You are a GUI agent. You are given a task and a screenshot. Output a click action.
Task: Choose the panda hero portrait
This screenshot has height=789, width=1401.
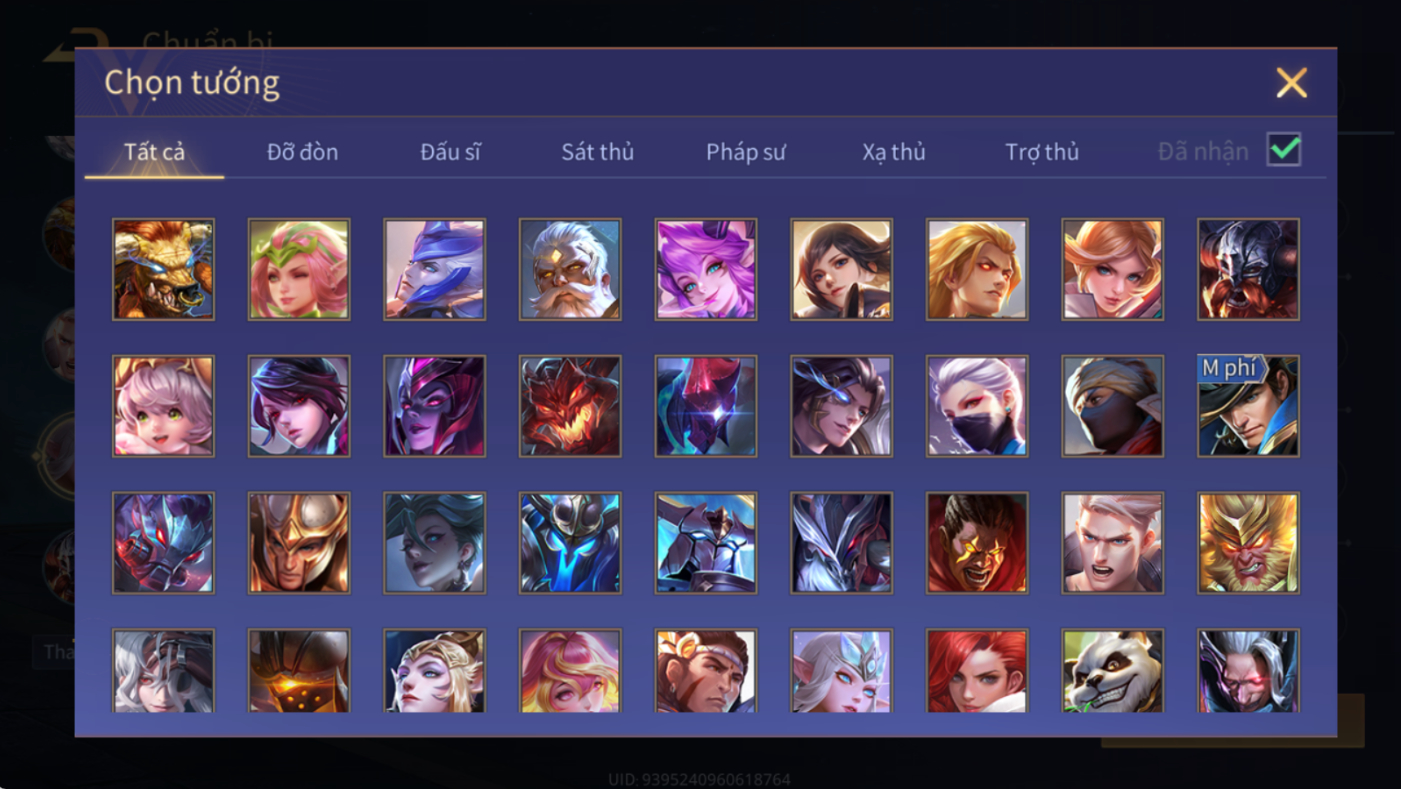(1113, 671)
